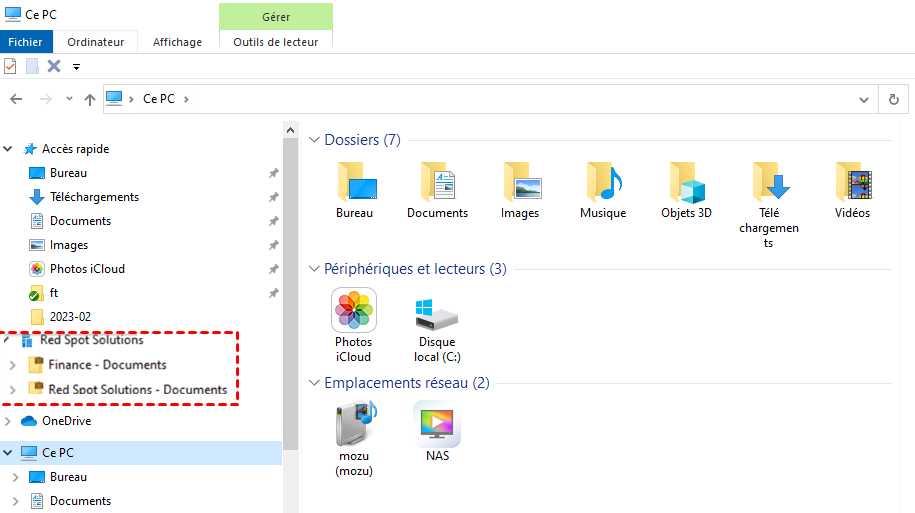Click the Gérer contextual tab header
Viewport: 915px width, 513px height.
[276, 16]
